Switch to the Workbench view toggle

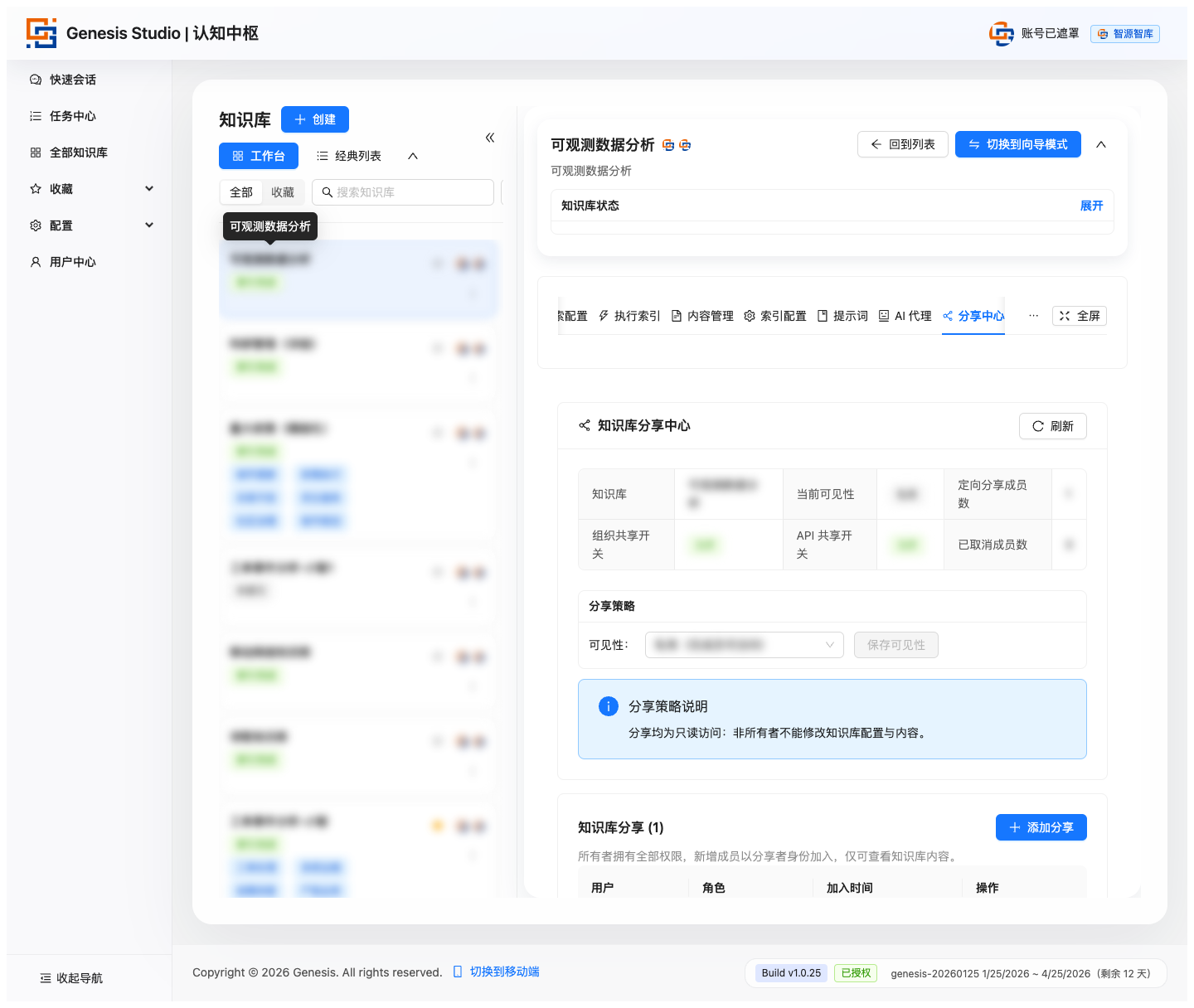pyautogui.click(x=259, y=156)
